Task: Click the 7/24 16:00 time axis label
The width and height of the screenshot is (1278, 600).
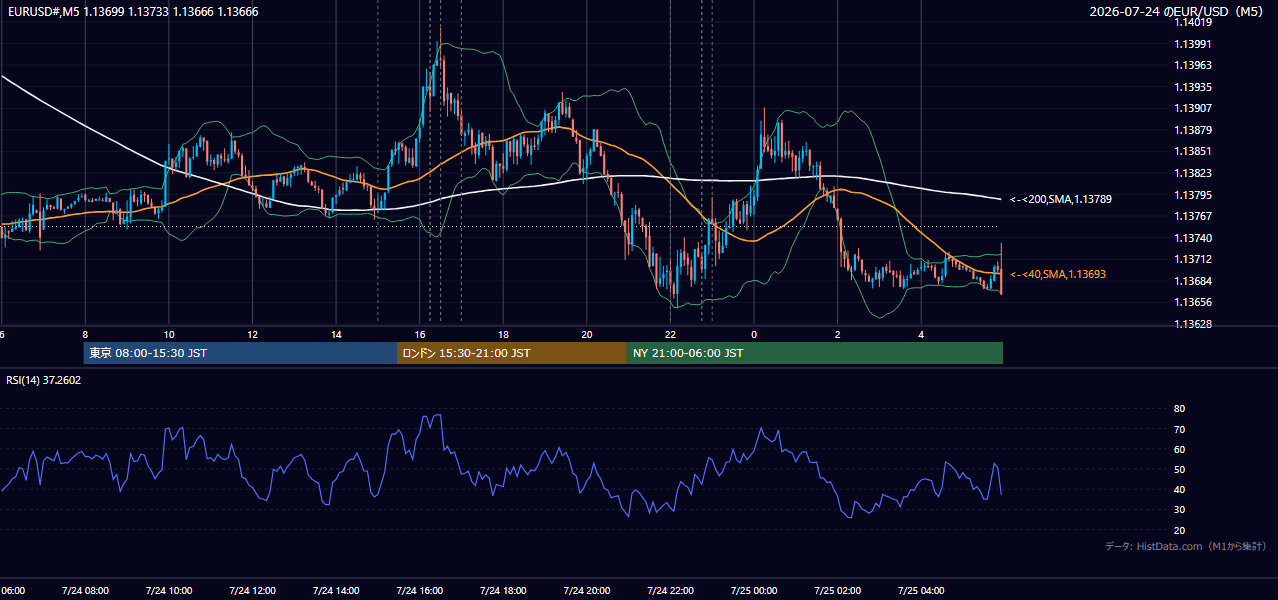Action: point(419,590)
